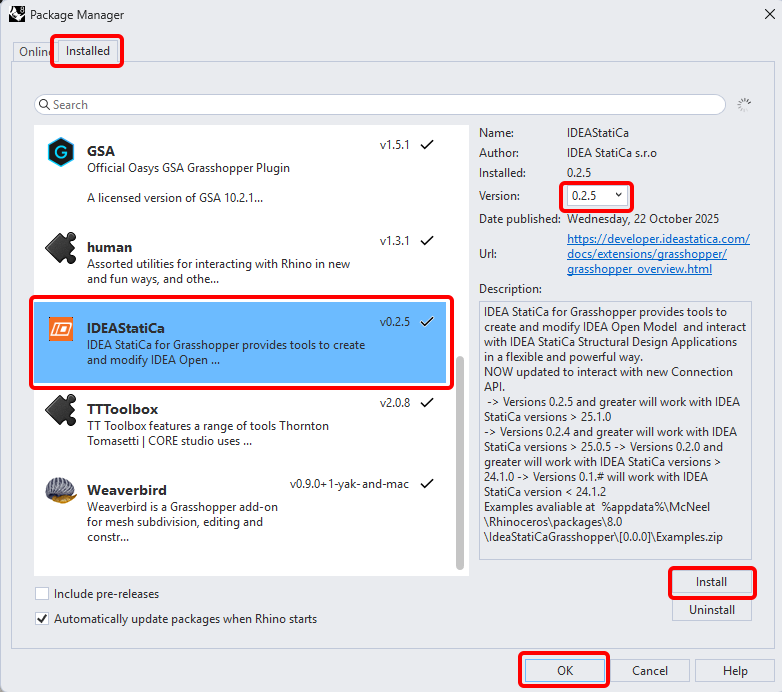This screenshot has width=782, height=692.
Task: Enable Include pre-releases checkbox
Action: [x=42, y=594]
